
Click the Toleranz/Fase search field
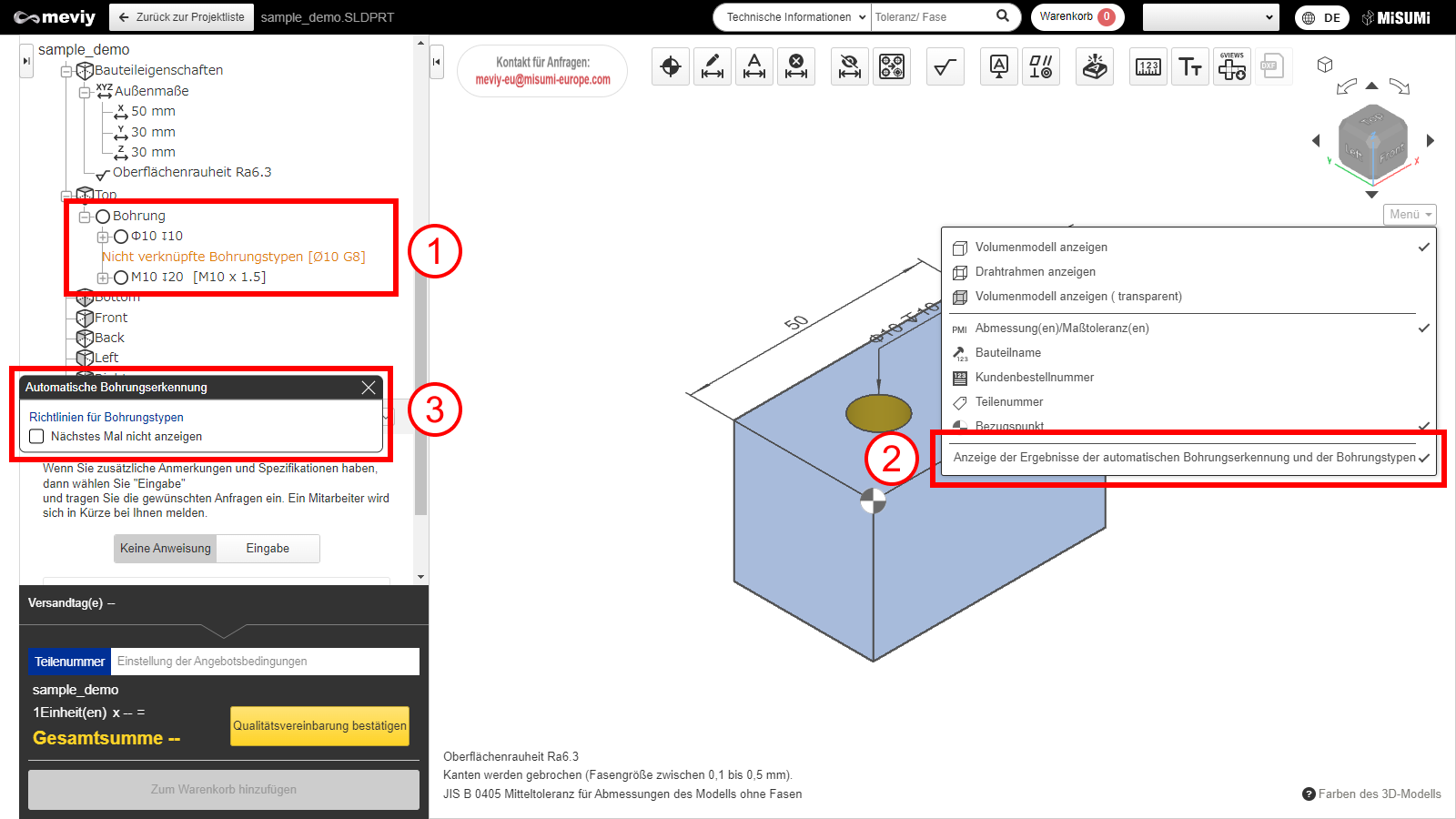pos(932,17)
